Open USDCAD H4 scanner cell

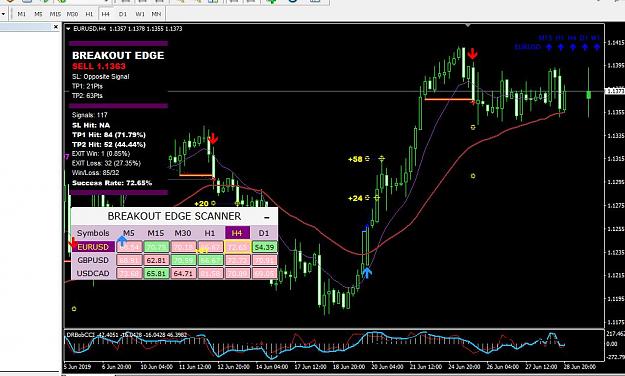tap(237, 273)
